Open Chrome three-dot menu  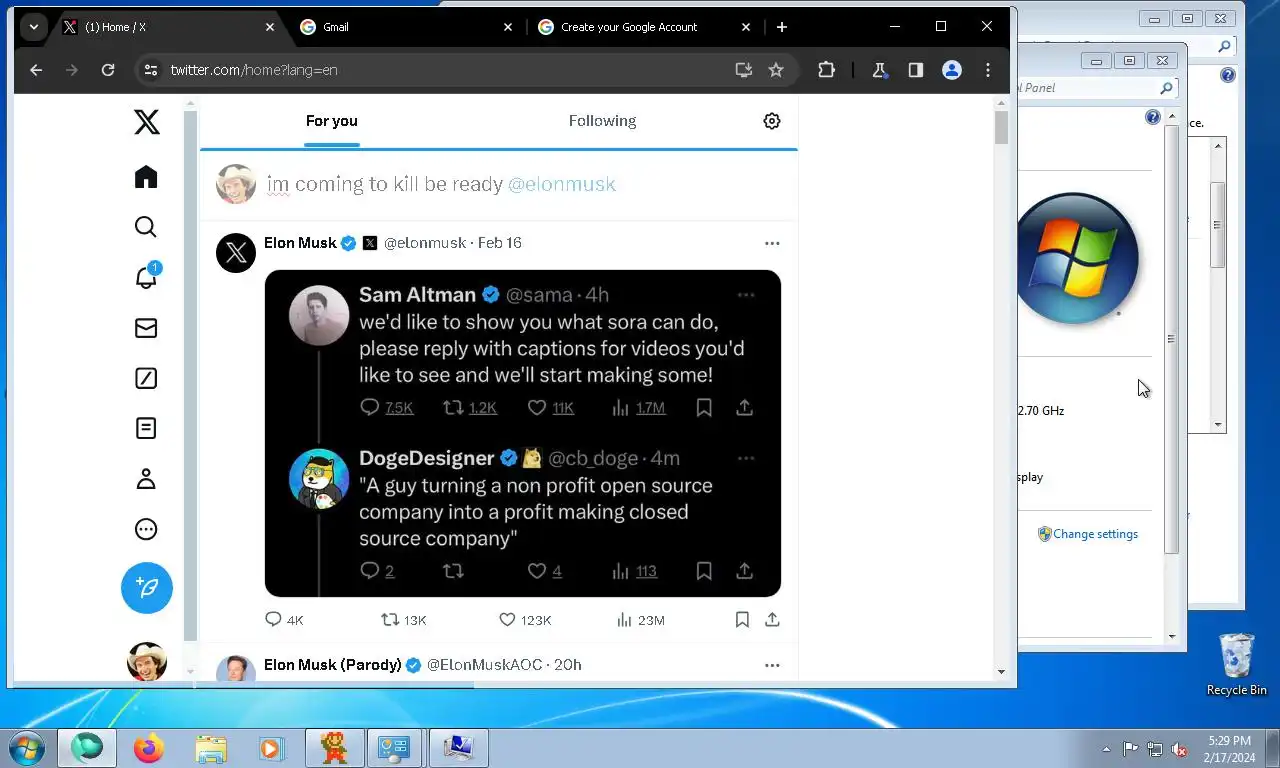pyautogui.click(x=988, y=70)
